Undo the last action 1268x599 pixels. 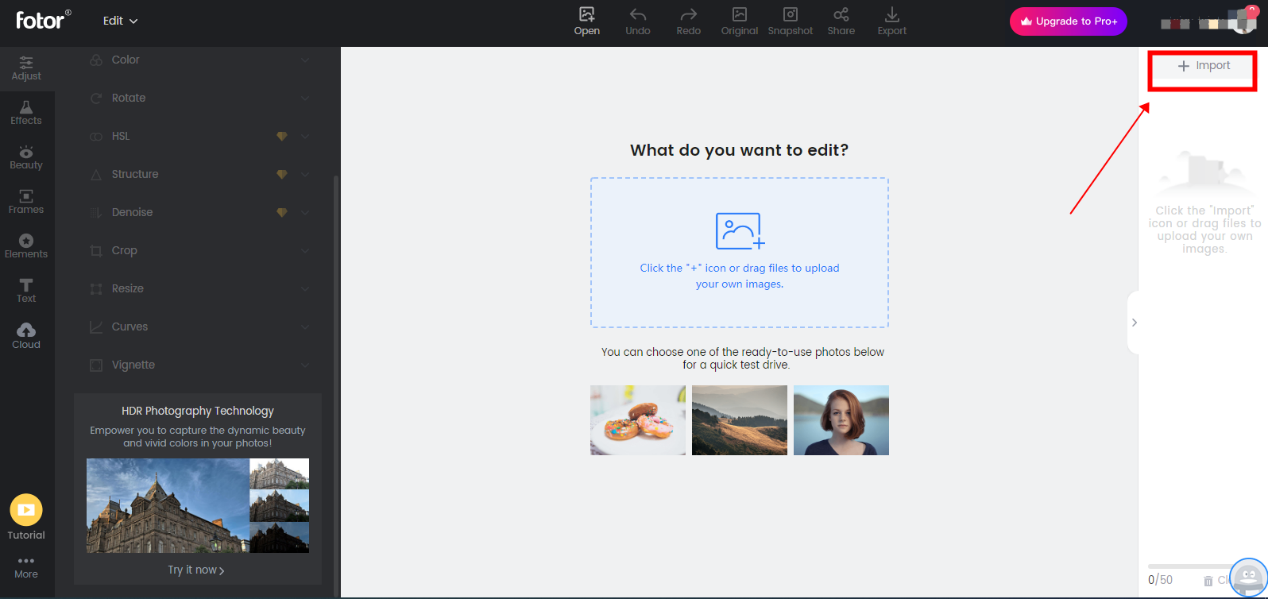pyautogui.click(x=637, y=21)
